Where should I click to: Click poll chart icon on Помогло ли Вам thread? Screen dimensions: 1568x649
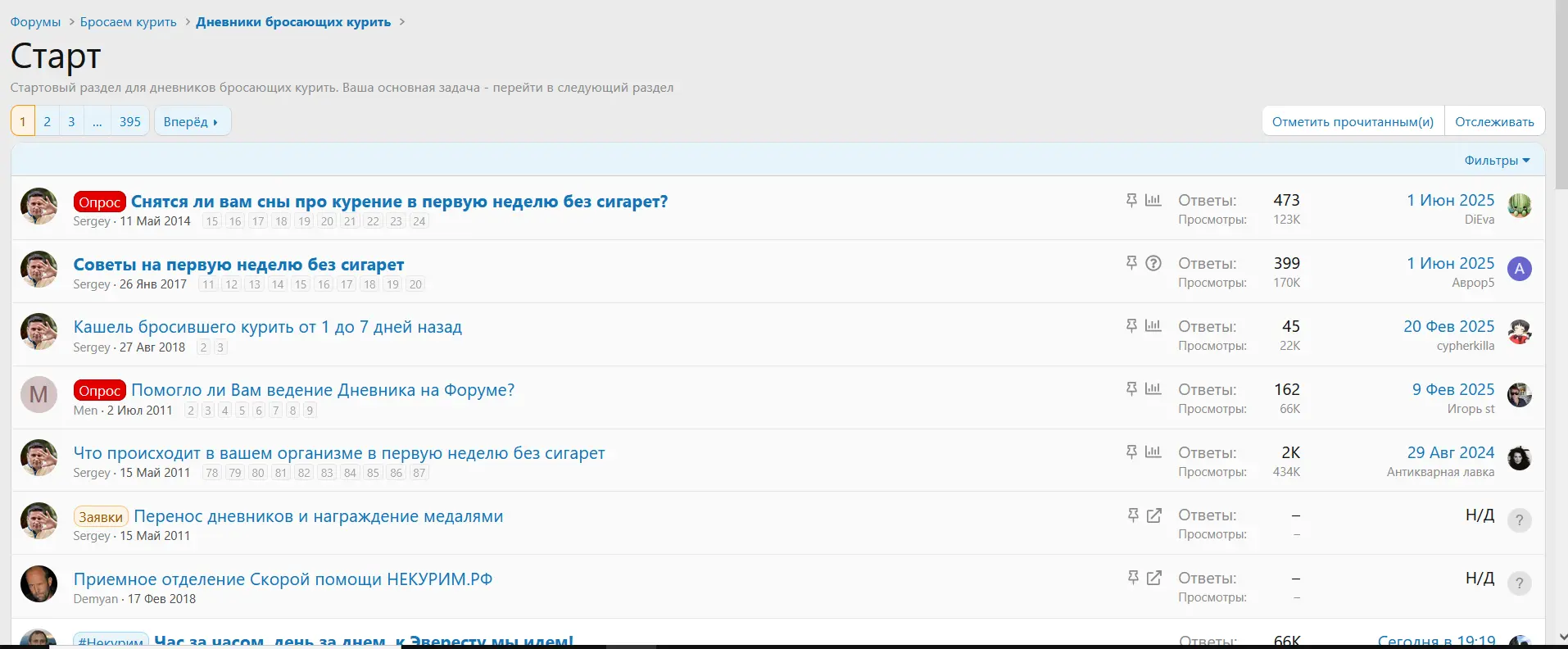[x=1153, y=389]
